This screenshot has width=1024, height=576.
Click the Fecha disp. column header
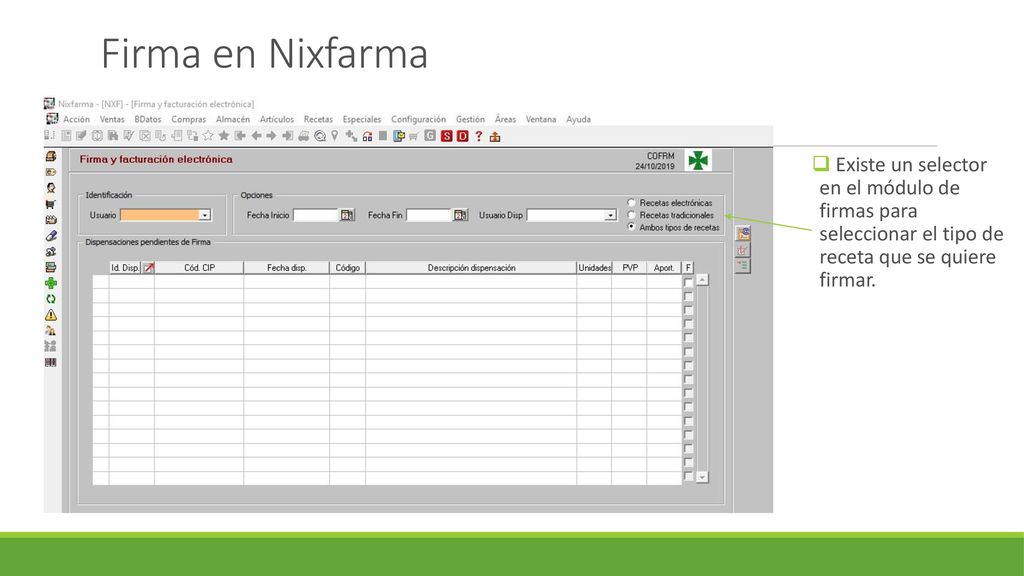tap(287, 268)
